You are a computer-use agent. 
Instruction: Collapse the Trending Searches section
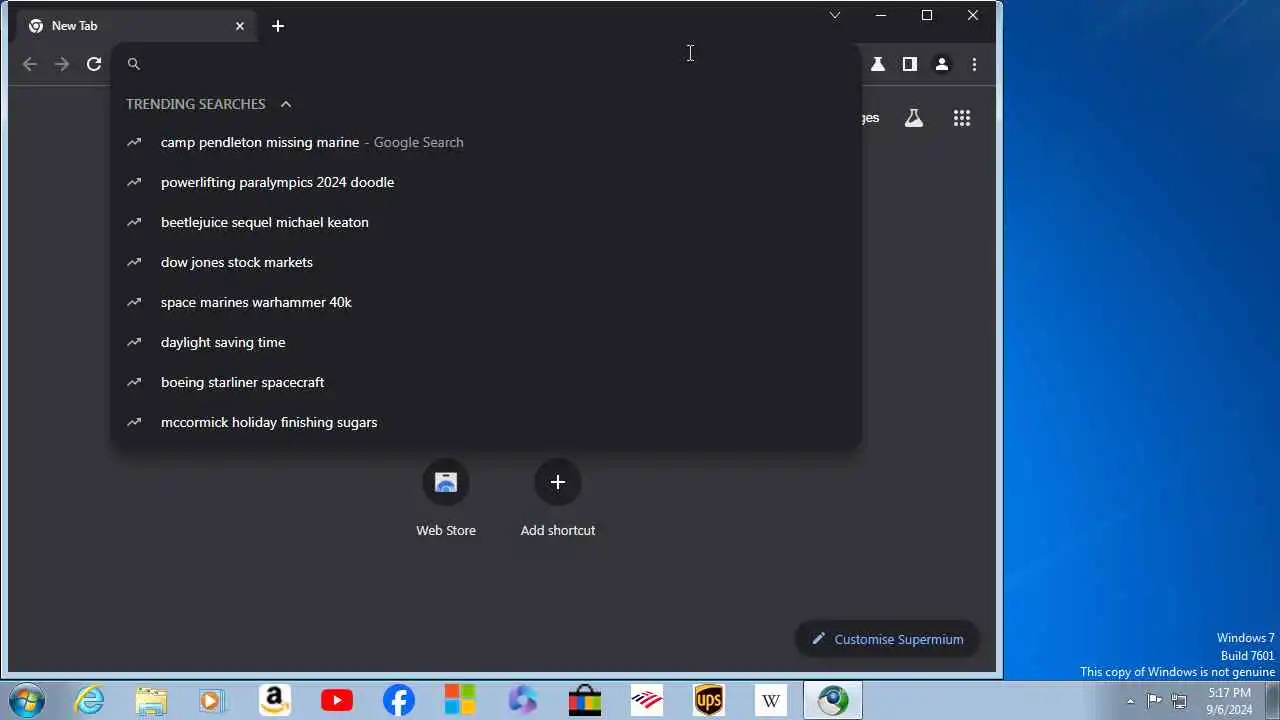point(286,104)
